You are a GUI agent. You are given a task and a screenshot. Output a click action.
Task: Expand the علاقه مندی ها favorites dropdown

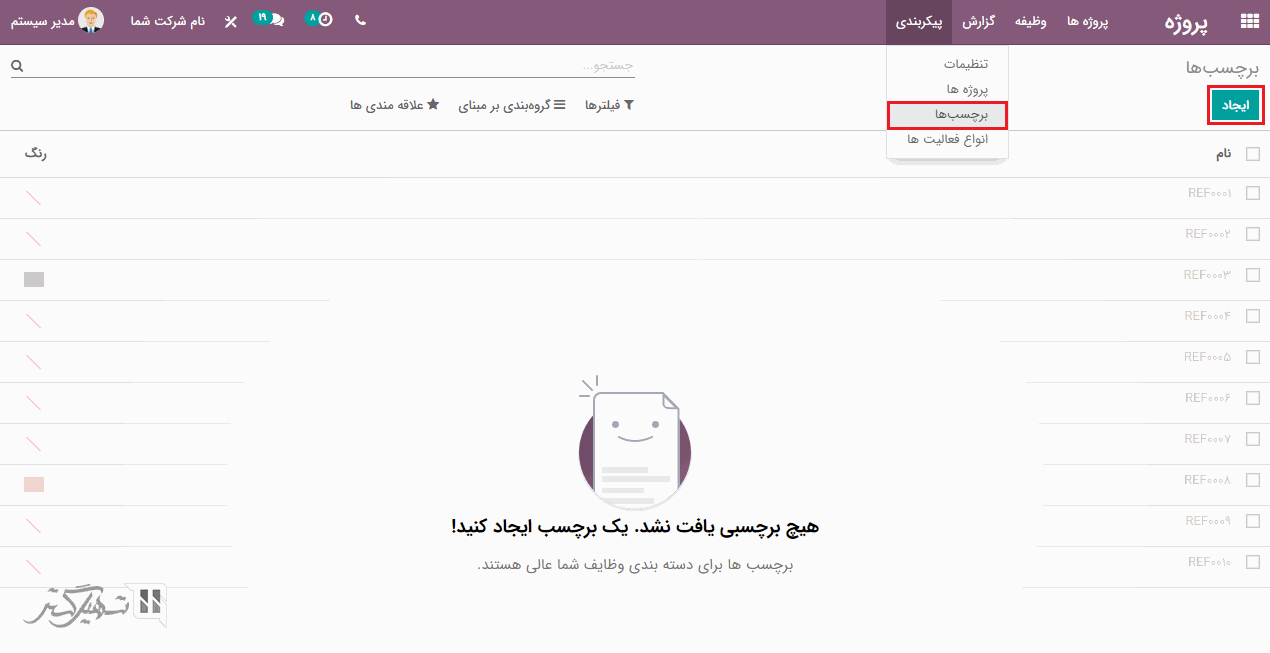coord(394,105)
